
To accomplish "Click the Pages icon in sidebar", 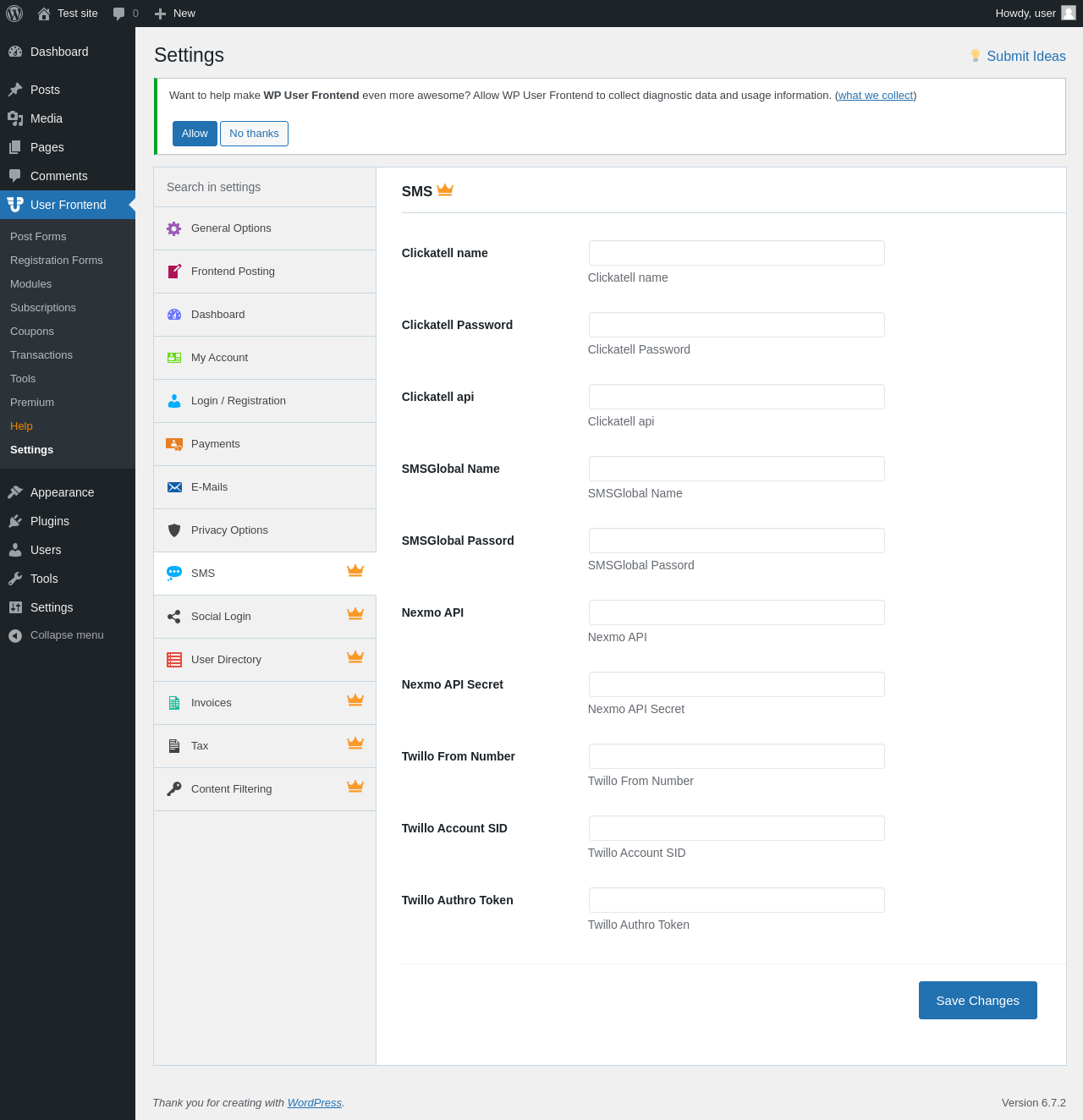I will 15,147.
